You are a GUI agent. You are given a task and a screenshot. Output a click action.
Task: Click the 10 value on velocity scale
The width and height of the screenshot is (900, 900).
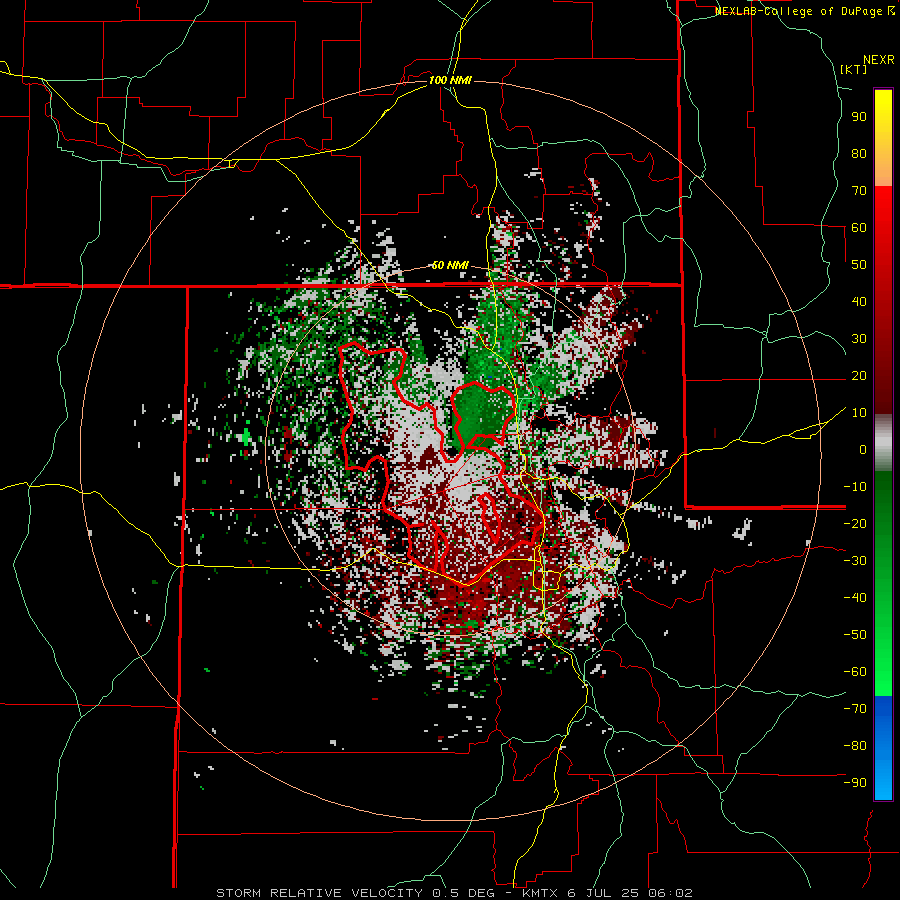pyautogui.click(x=859, y=413)
